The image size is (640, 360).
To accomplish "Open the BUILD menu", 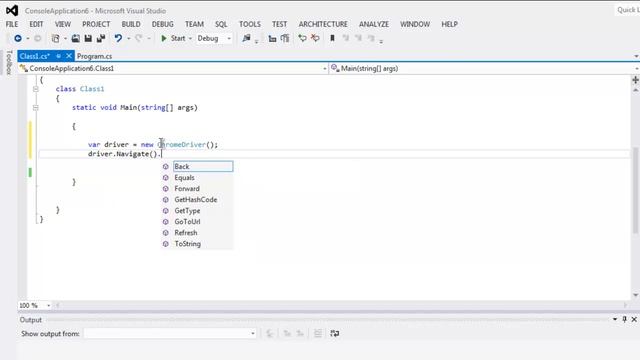I will coord(131,24).
